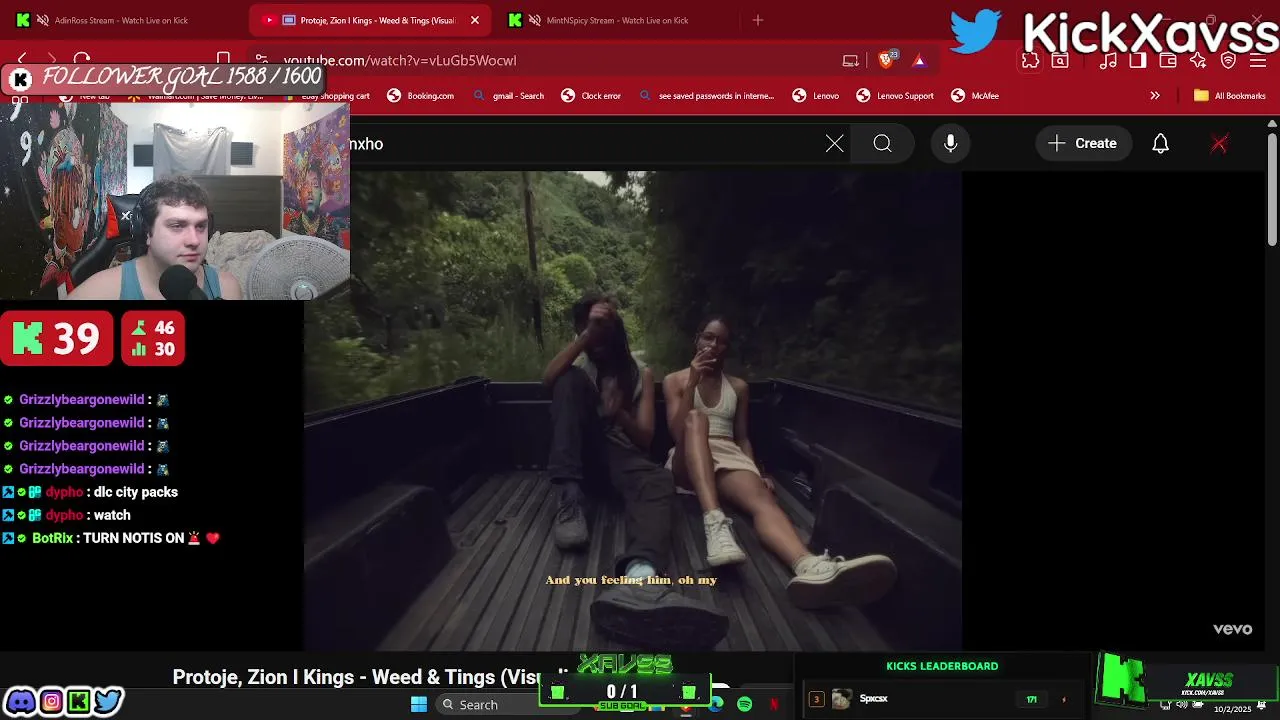Open see saved passwords bookmark

pyautogui.click(x=706, y=96)
